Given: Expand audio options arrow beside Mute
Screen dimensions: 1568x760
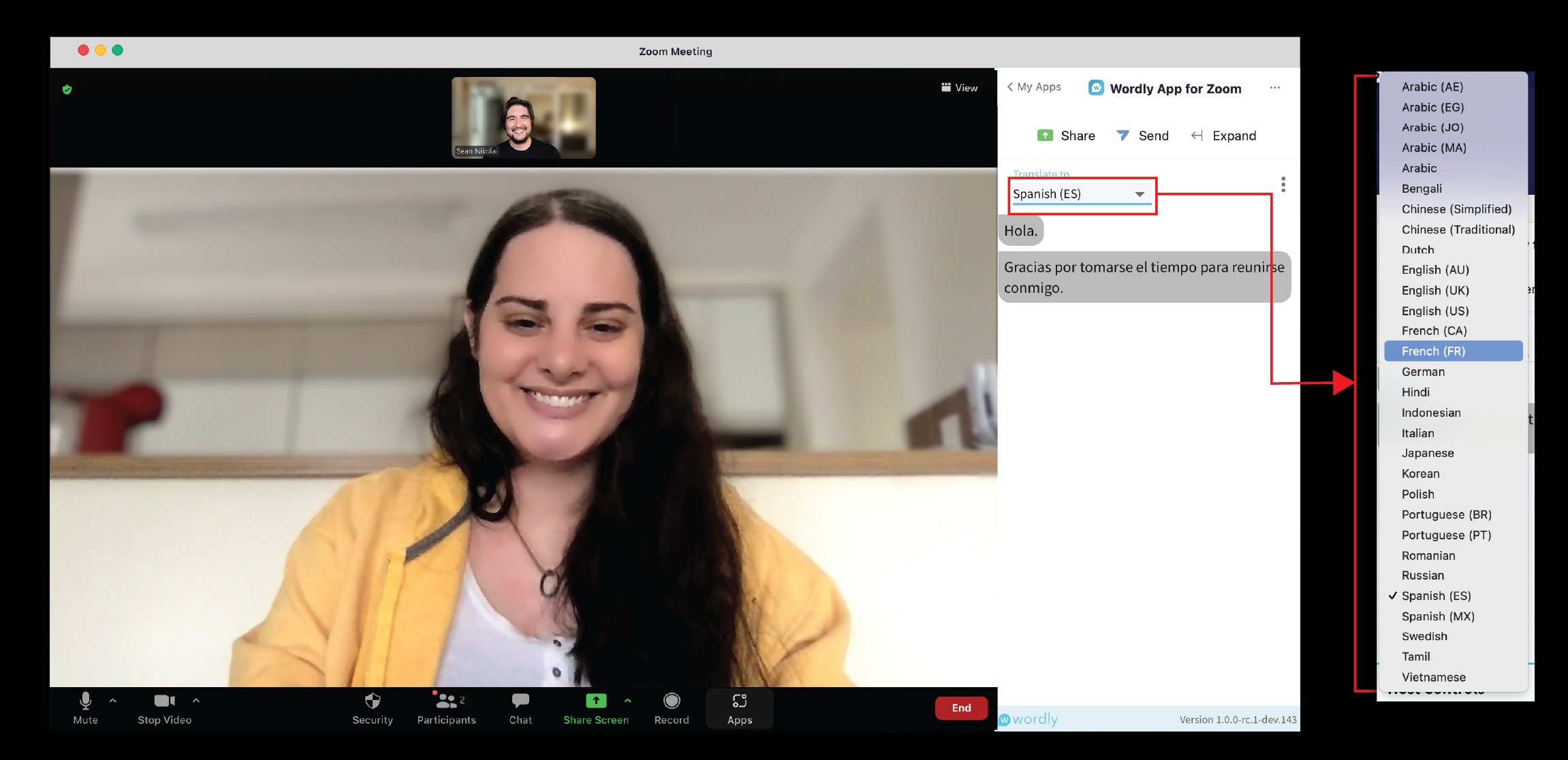Looking at the screenshot, I should tap(113, 700).
